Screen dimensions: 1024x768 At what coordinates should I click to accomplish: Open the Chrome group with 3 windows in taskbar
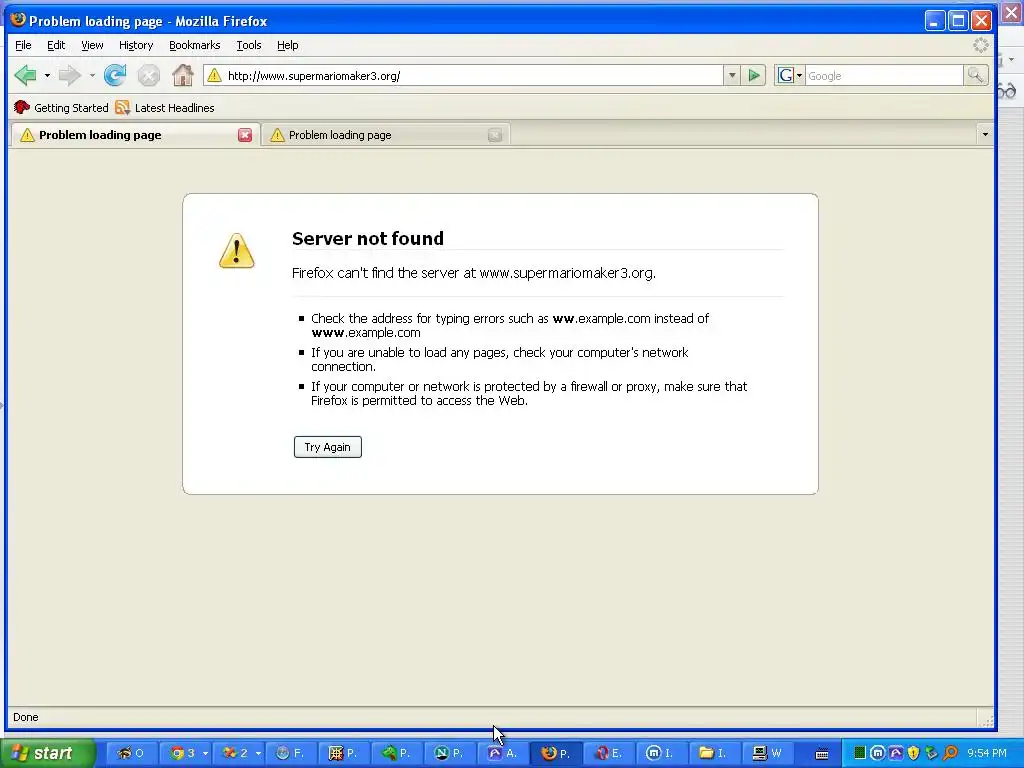[189, 754]
